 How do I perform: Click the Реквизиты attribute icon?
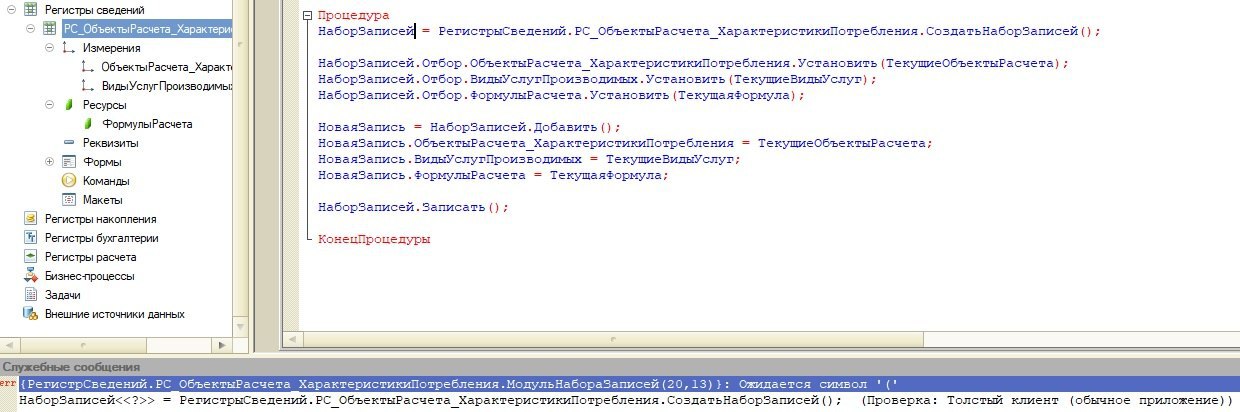[69, 143]
